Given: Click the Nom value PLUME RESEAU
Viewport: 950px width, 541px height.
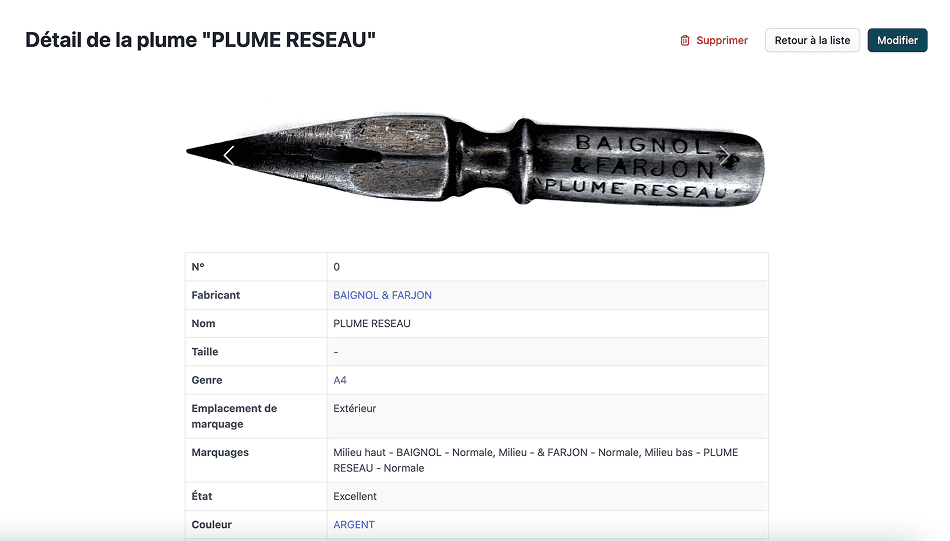Looking at the screenshot, I should click(x=372, y=324).
